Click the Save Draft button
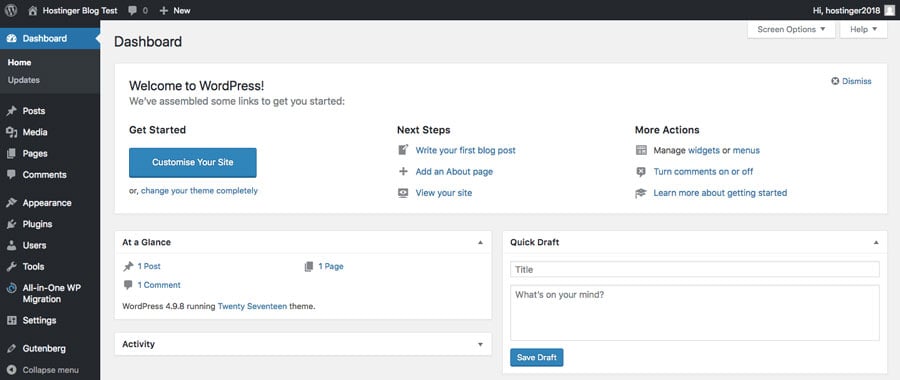 tap(537, 358)
